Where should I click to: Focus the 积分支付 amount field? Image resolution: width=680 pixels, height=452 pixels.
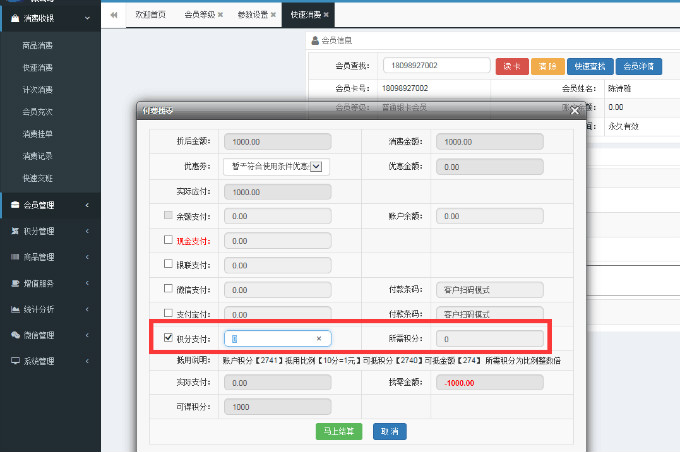pos(278,338)
